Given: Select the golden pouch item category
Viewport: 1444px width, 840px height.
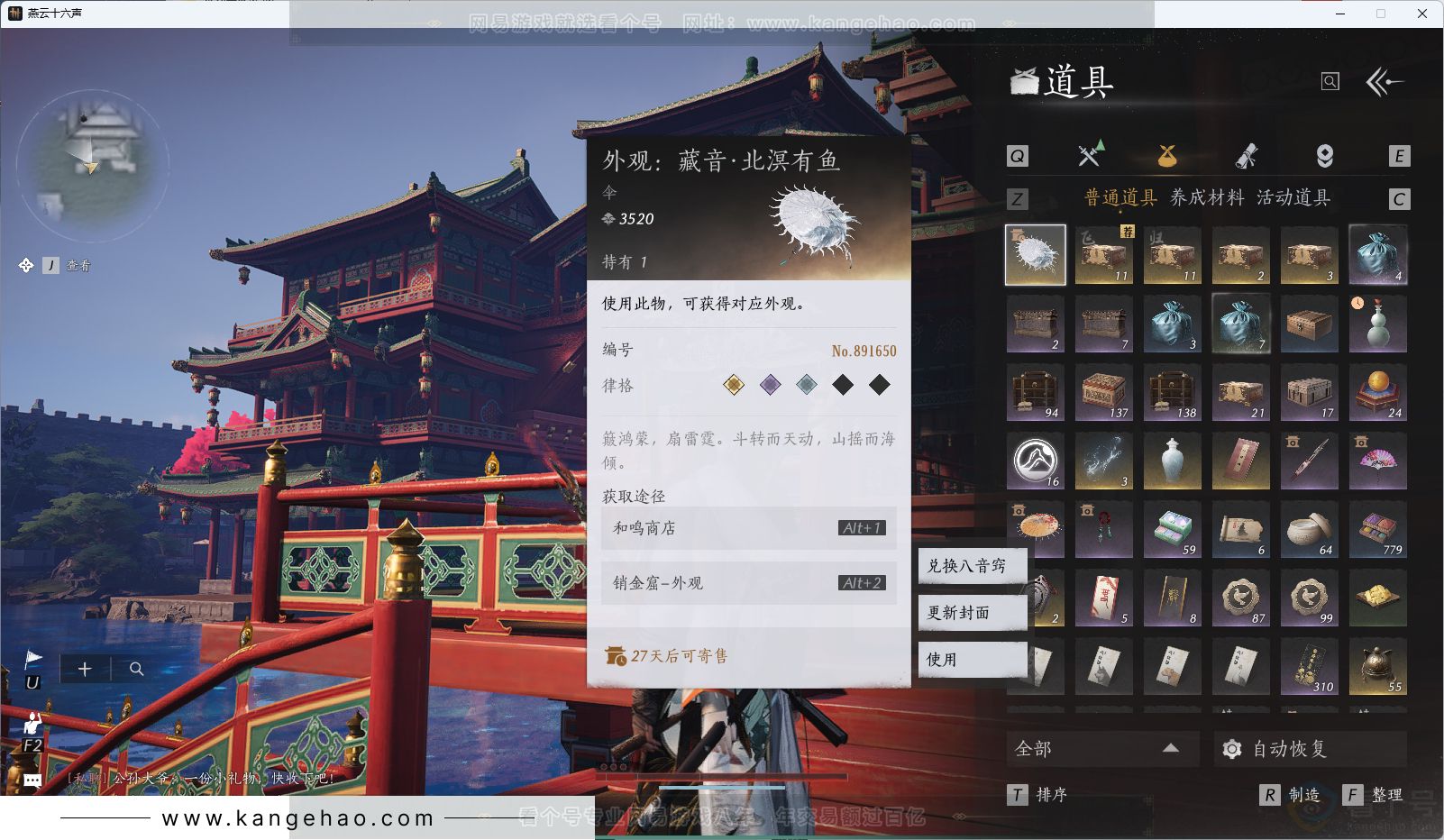Looking at the screenshot, I should click(1167, 156).
